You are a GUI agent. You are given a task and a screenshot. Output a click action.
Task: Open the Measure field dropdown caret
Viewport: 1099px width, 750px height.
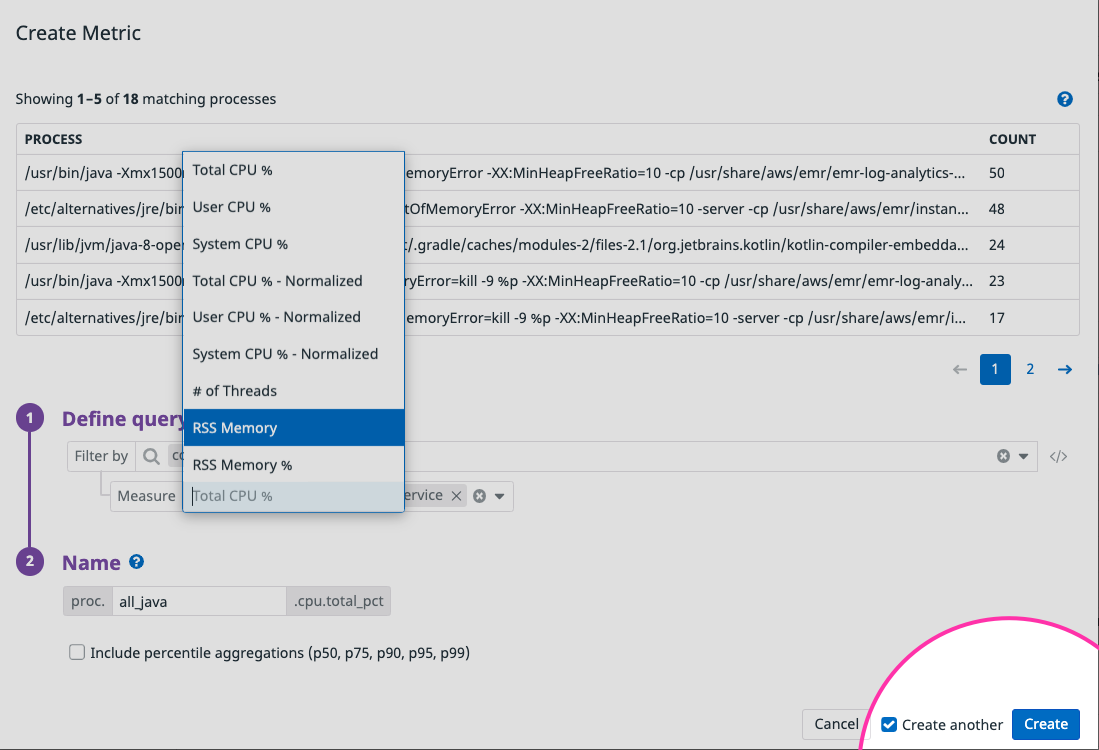[501, 494]
